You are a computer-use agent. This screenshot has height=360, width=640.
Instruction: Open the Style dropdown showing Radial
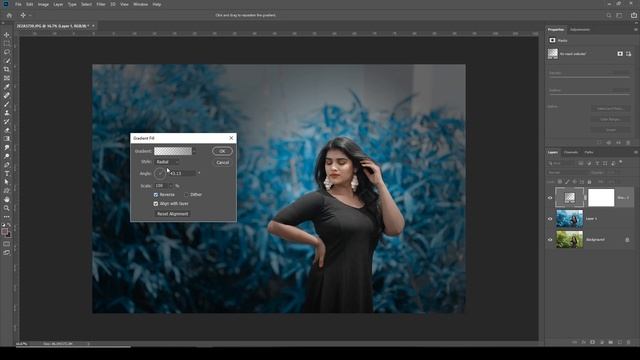pos(167,162)
